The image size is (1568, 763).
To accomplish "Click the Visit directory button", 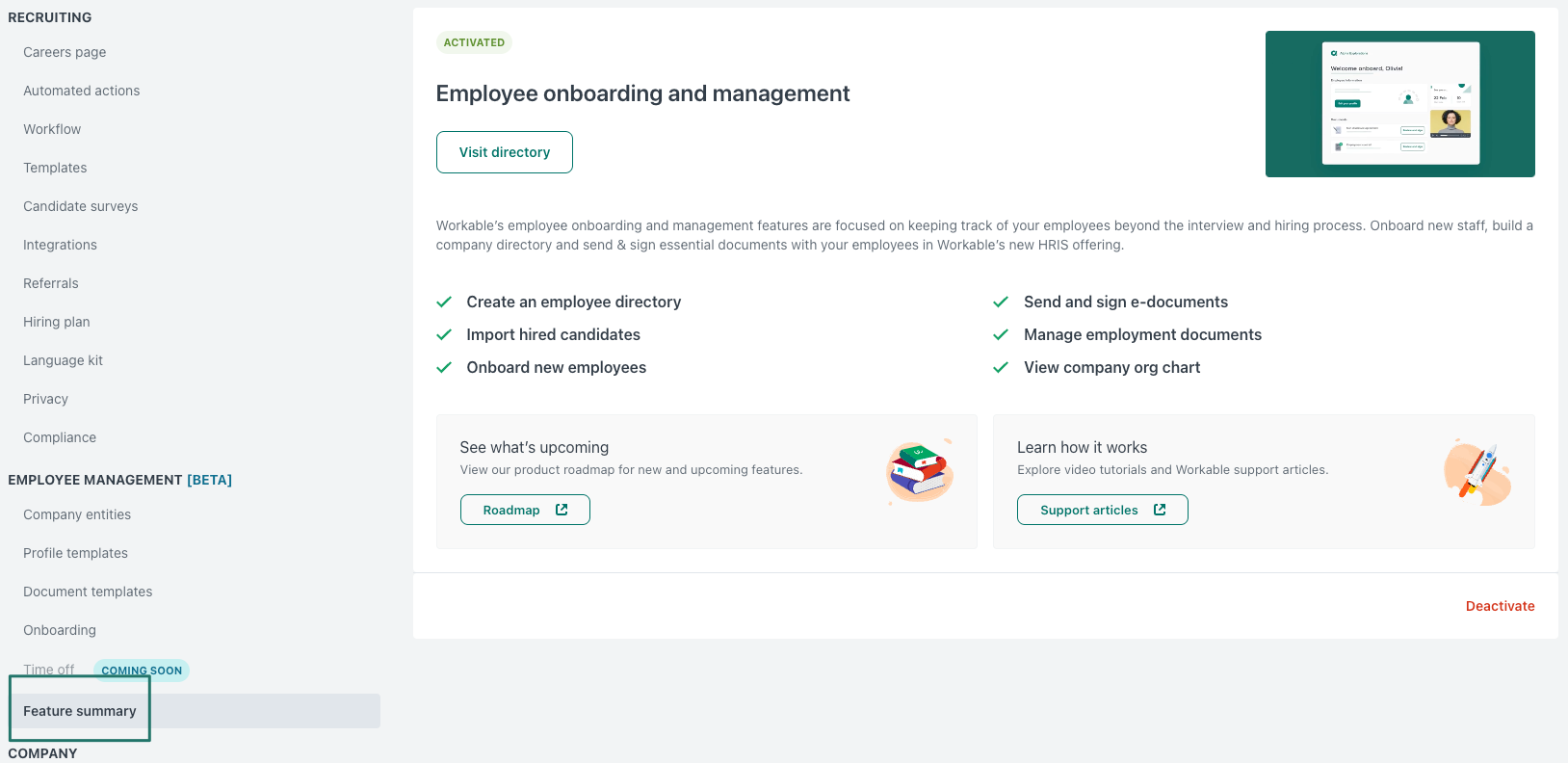I will tap(505, 152).
